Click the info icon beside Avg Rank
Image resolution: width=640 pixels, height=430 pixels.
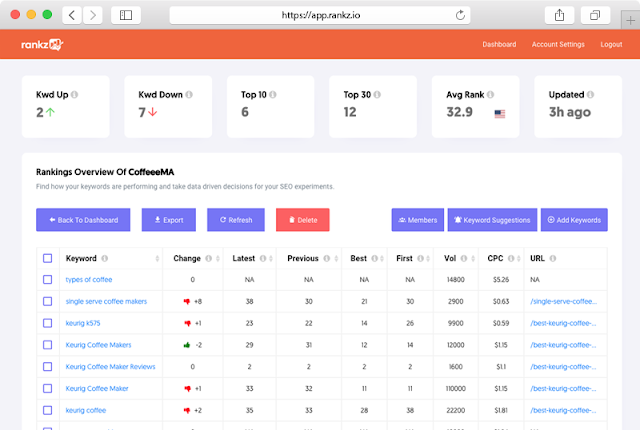tap(490, 95)
